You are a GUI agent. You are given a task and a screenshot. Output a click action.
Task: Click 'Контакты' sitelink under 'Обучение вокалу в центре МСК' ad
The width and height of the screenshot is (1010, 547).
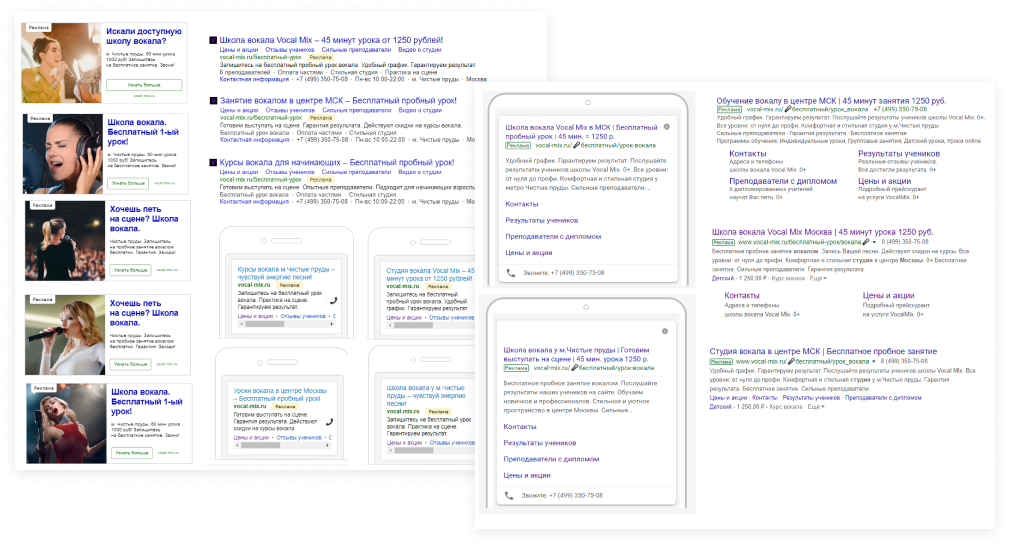pos(748,153)
